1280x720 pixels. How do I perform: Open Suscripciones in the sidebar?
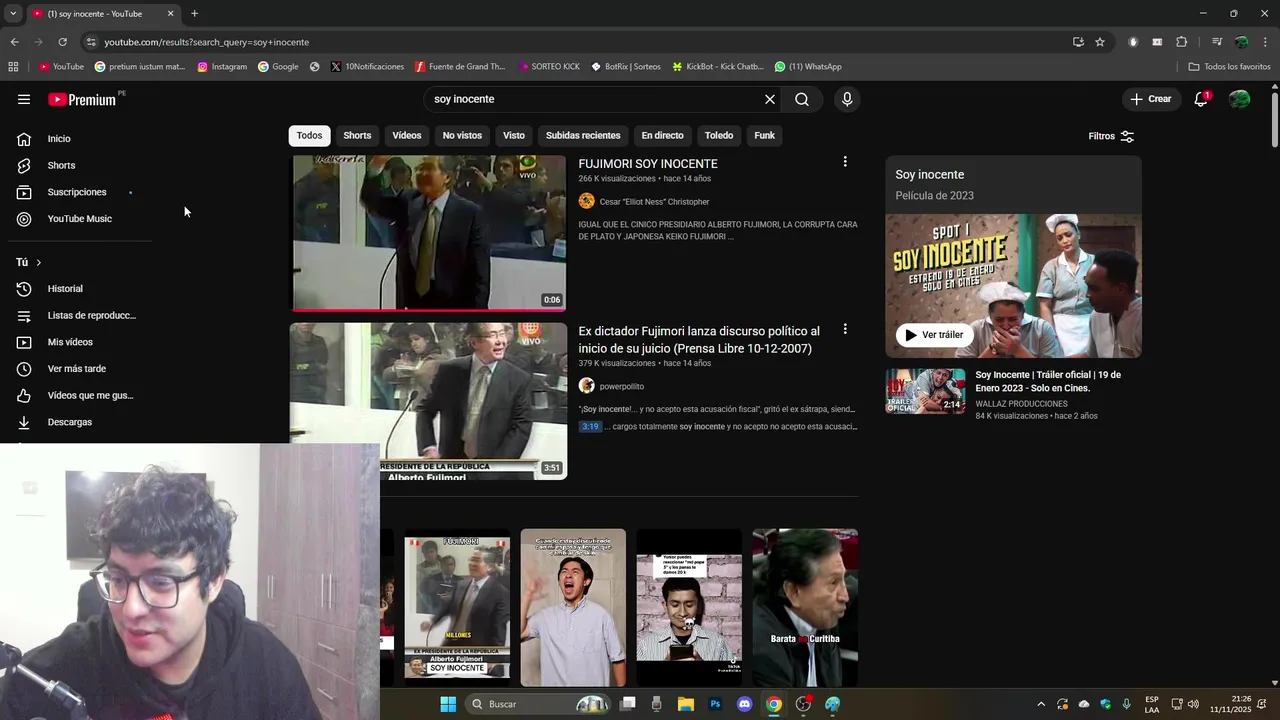click(x=76, y=192)
